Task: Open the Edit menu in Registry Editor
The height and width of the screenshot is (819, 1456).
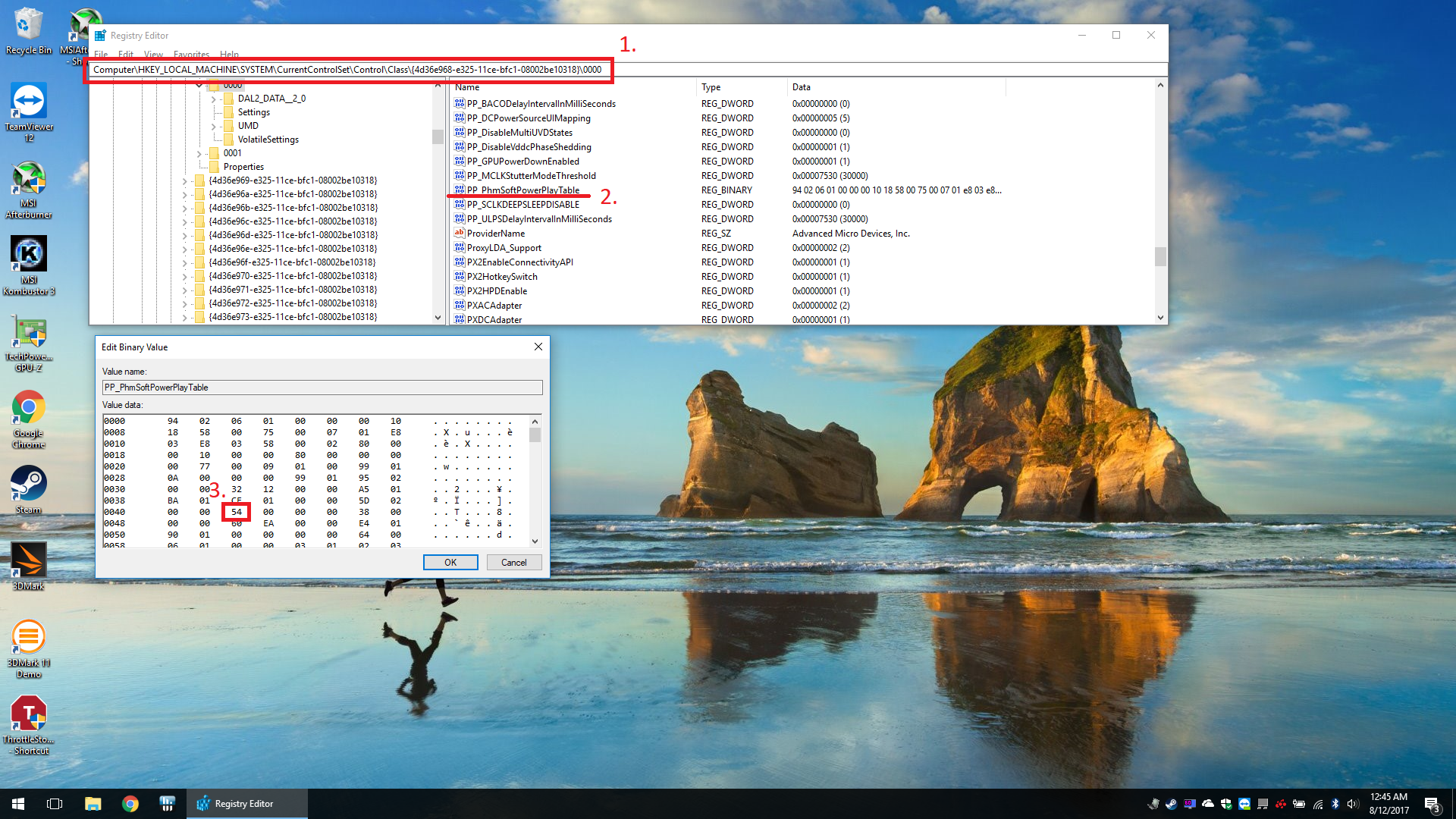Action: [126, 55]
